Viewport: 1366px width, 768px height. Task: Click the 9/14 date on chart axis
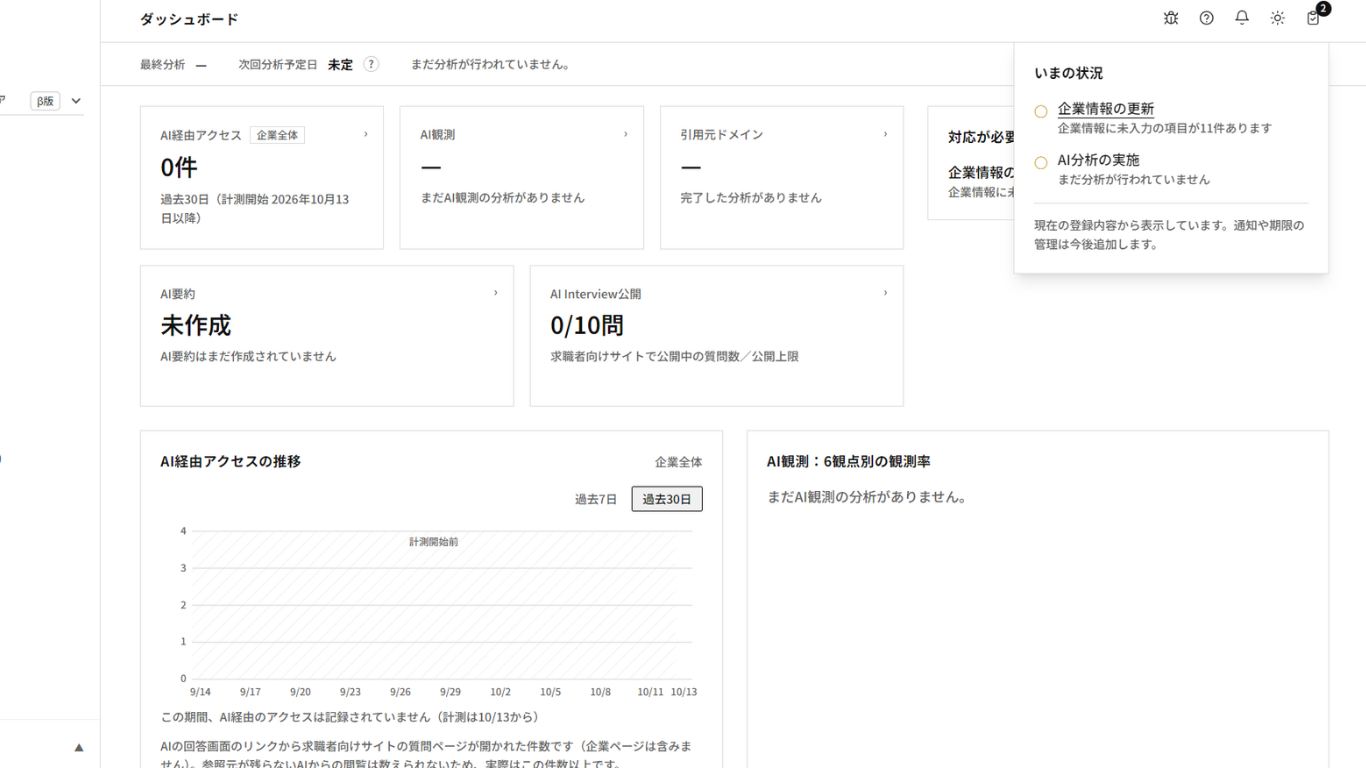point(200,692)
